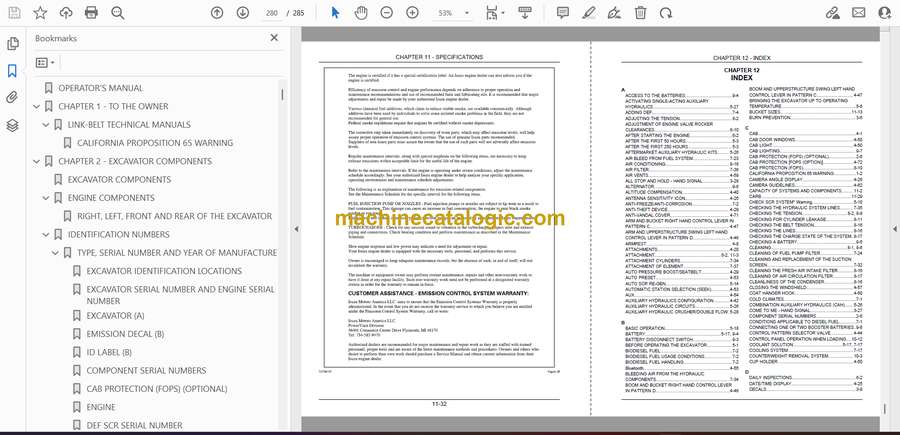
Task: Share a link to this file
Action: tap(832, 13)
